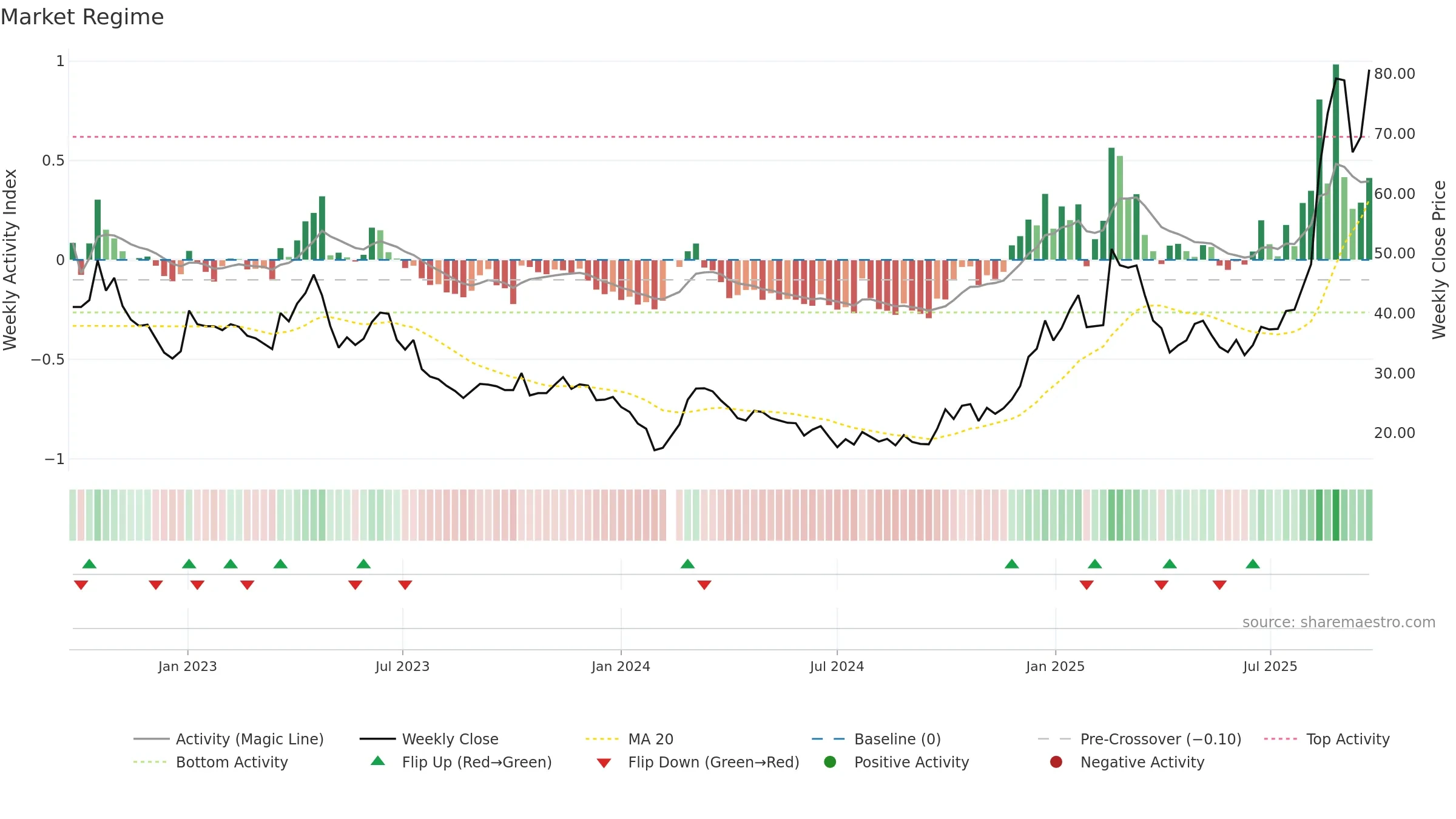1456x819 pixels.
Task: Click the green flip-up marker after Jan 2024
Action: 687,564
